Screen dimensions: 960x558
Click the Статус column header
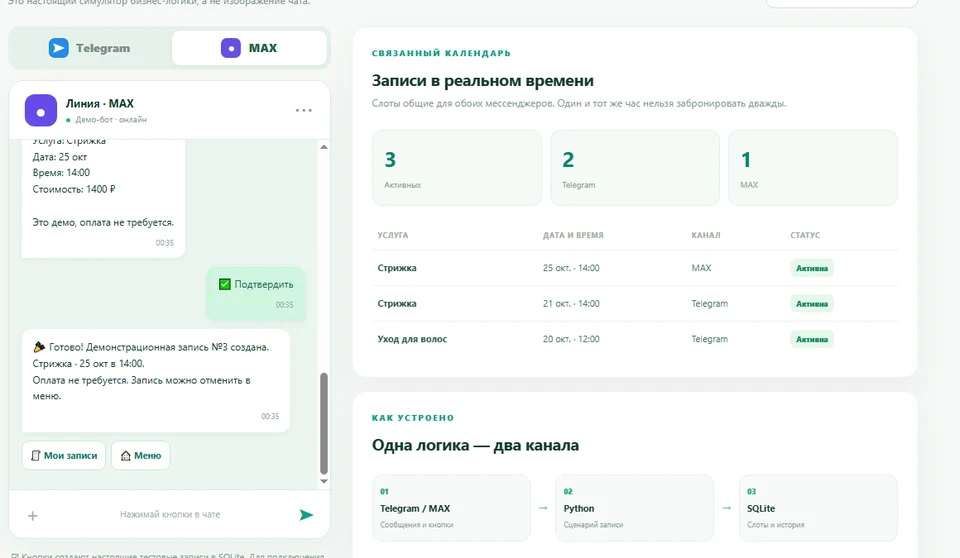[805, 235]
